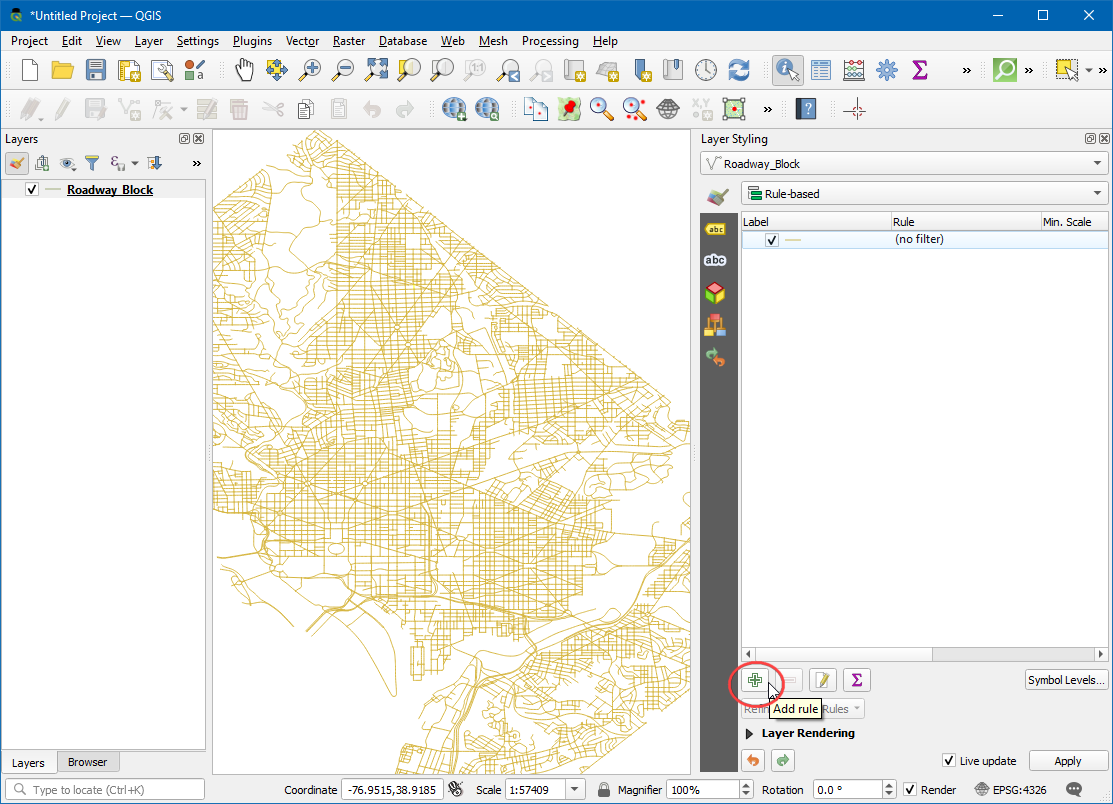Viewport: 1113px width, 804px height.
Task: Click the Identify Features tool
Action: 788,70
